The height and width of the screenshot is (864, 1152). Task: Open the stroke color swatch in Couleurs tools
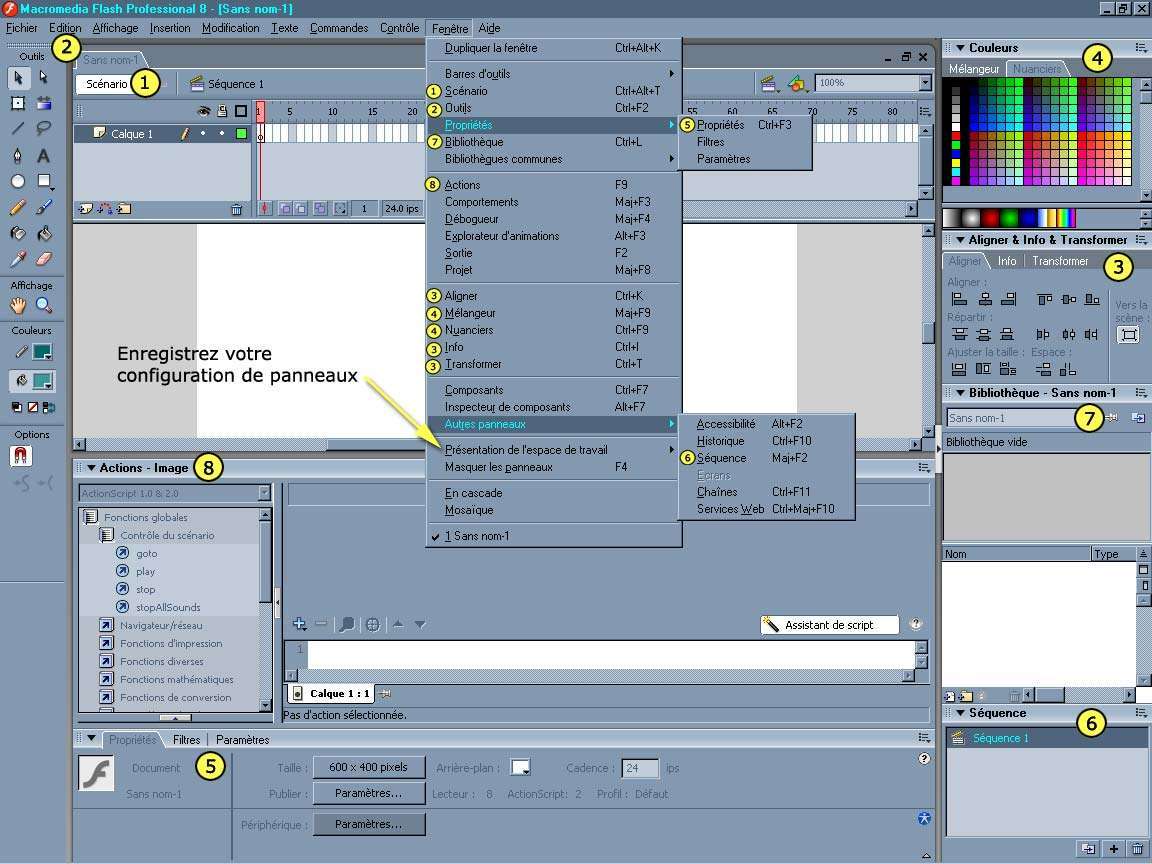pos(42,353)
